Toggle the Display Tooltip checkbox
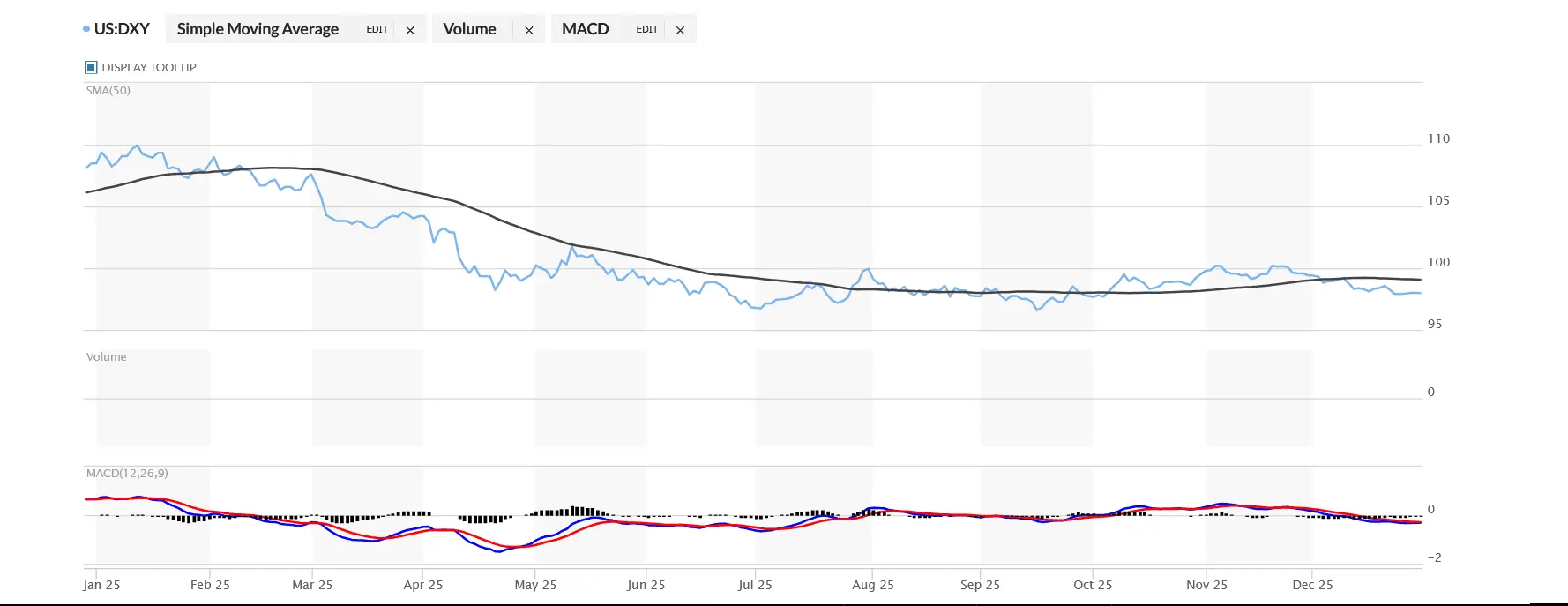 (91, 67)
